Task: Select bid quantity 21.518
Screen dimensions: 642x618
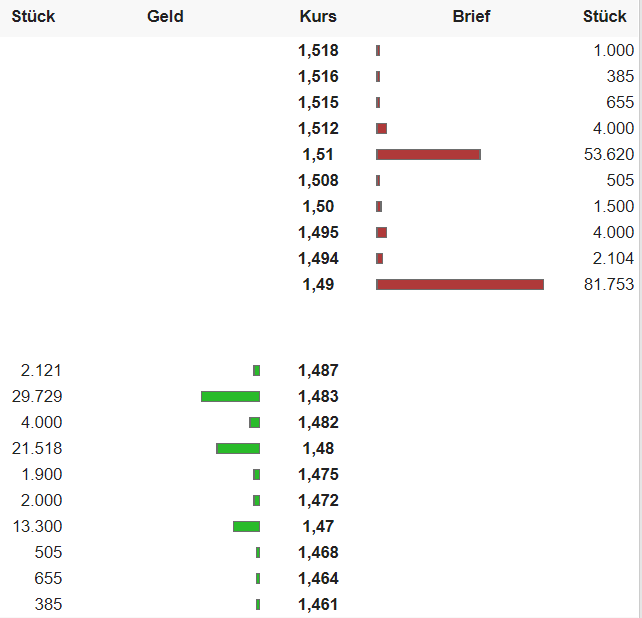Action: (x=36, y=448)
